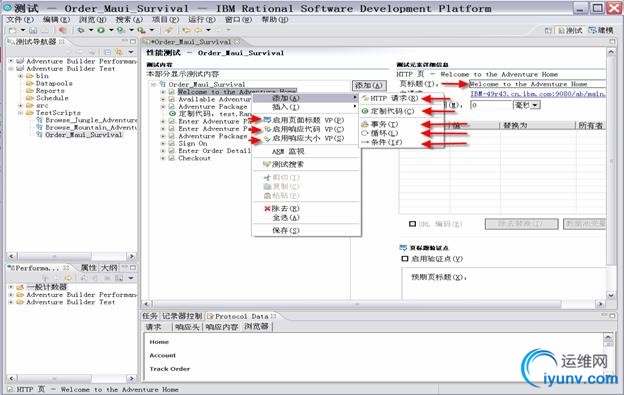Open dropdown arrow next to Run icon
The width and height of the screenshot is (624, 395).
[x=111, y=30]
